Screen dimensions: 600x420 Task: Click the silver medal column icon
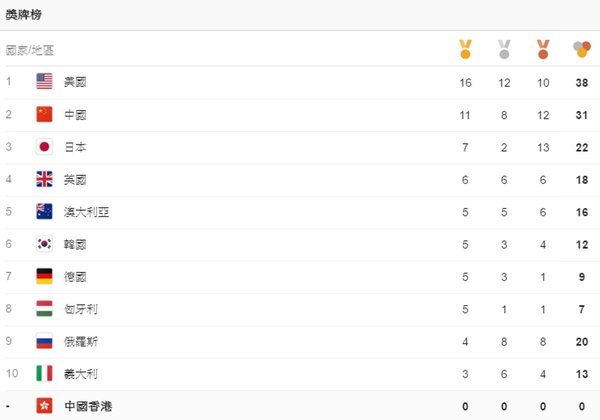tap(504, 49)
